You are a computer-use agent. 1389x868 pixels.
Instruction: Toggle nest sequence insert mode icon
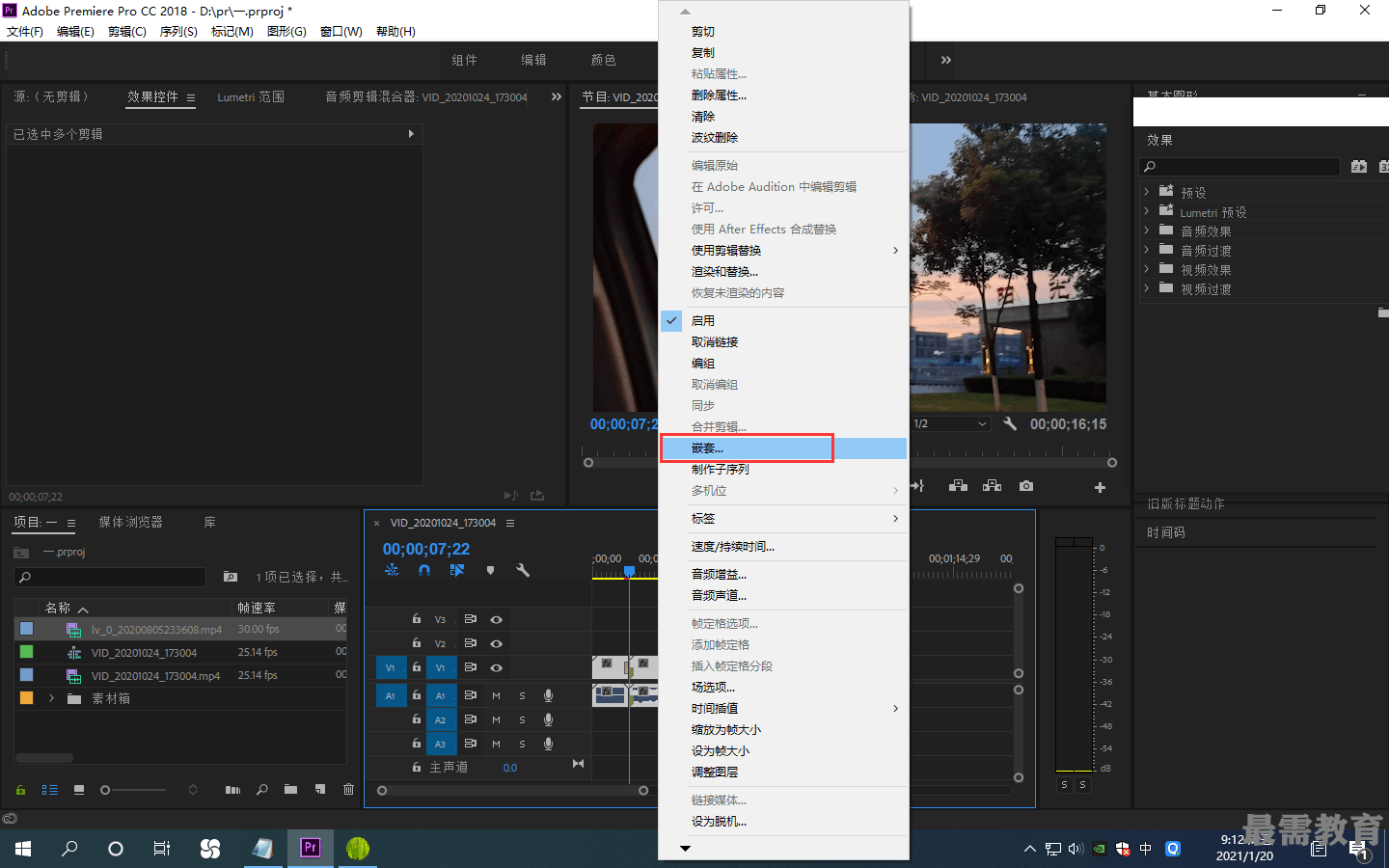click(392, 570)
